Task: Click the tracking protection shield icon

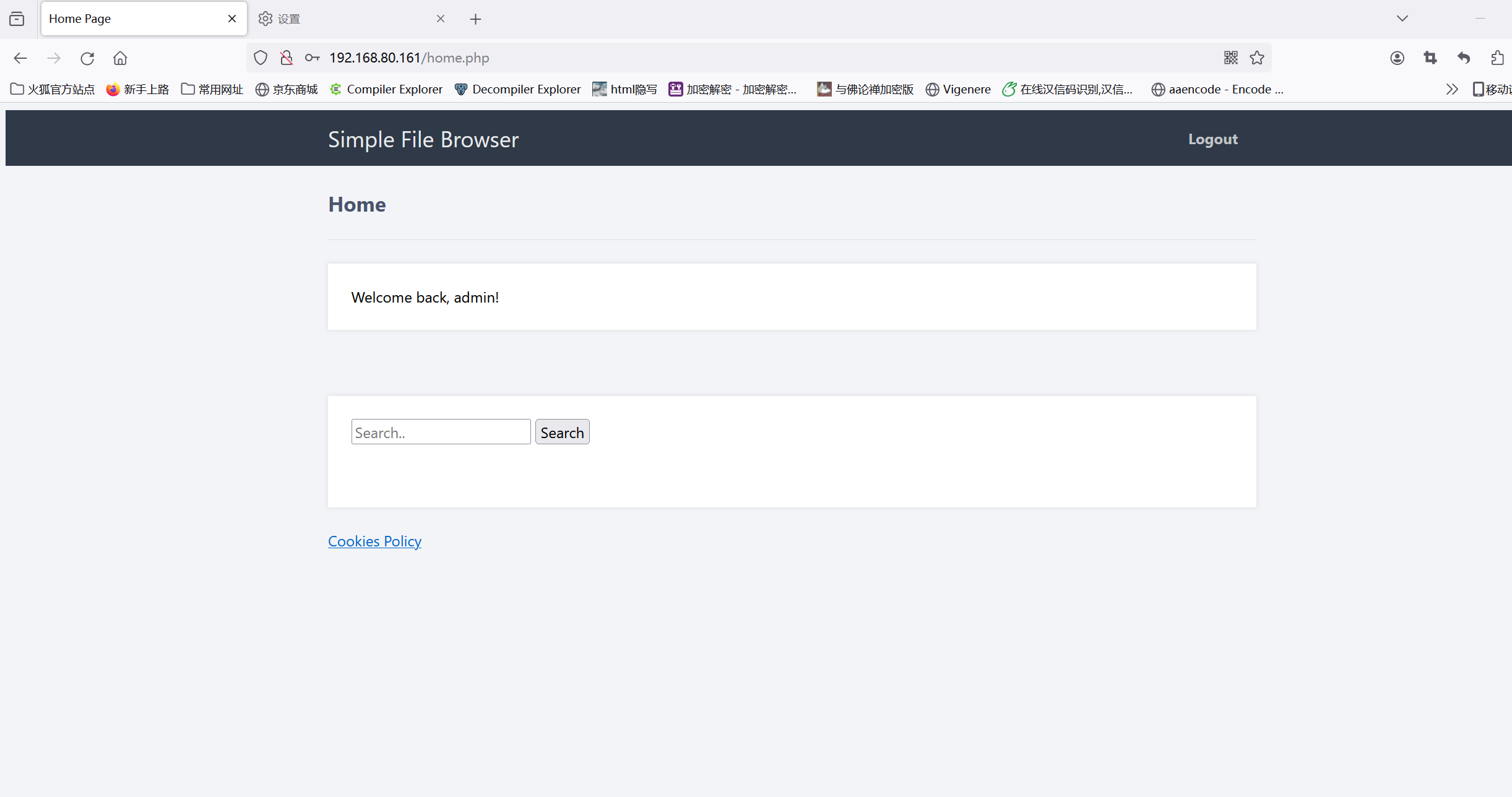Action: pyautogui.click(x=261, y=58)
